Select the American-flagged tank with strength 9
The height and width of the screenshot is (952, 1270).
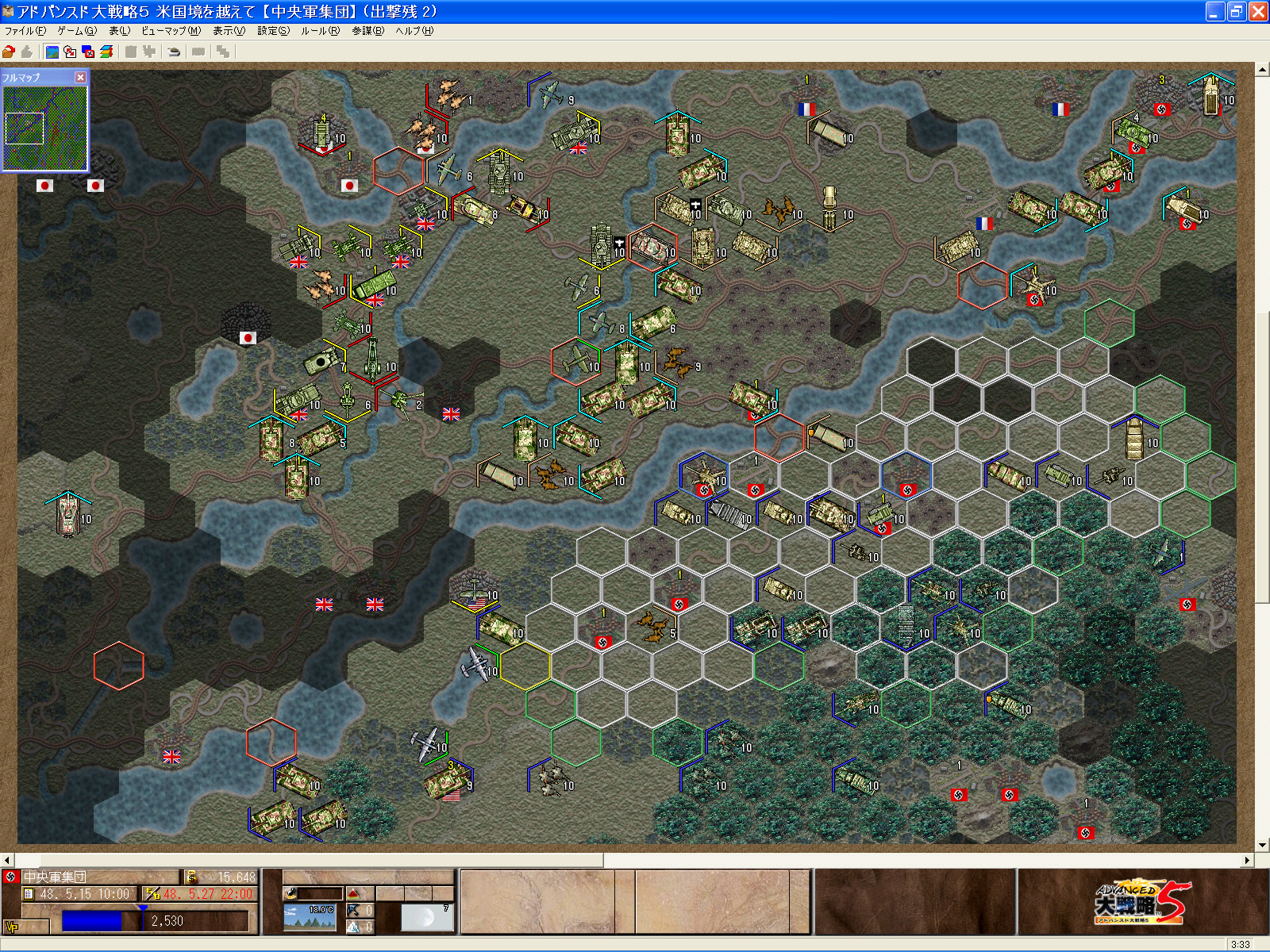449,781
